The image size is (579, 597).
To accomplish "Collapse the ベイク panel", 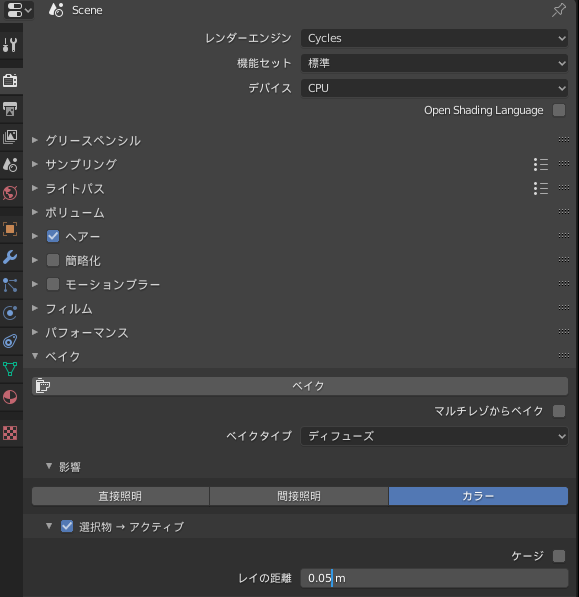I will [x=35, y=356].
